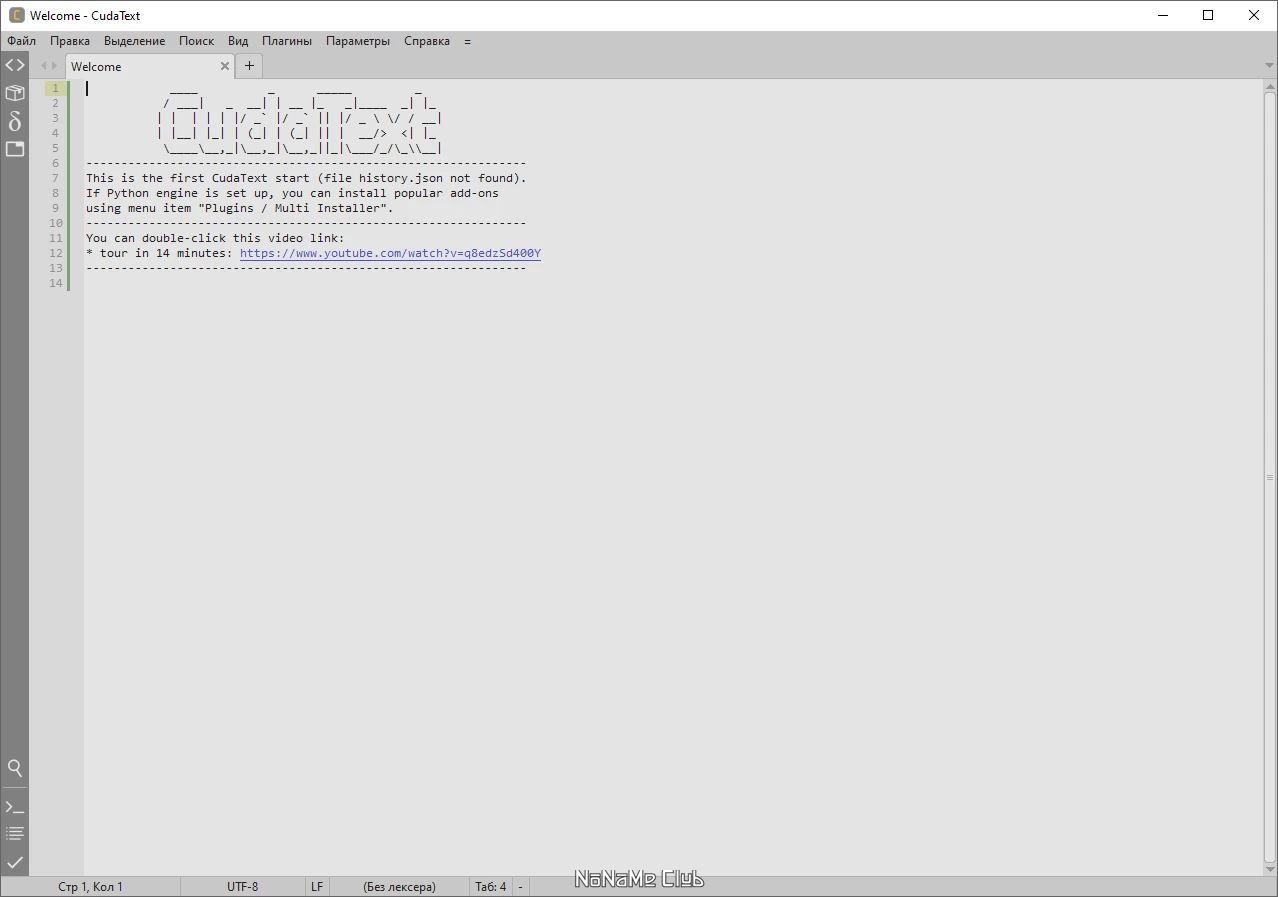Open Search panel magnifier icon
The width and height of the screenshot is (1278, 897).
click(x=15, y=768)
